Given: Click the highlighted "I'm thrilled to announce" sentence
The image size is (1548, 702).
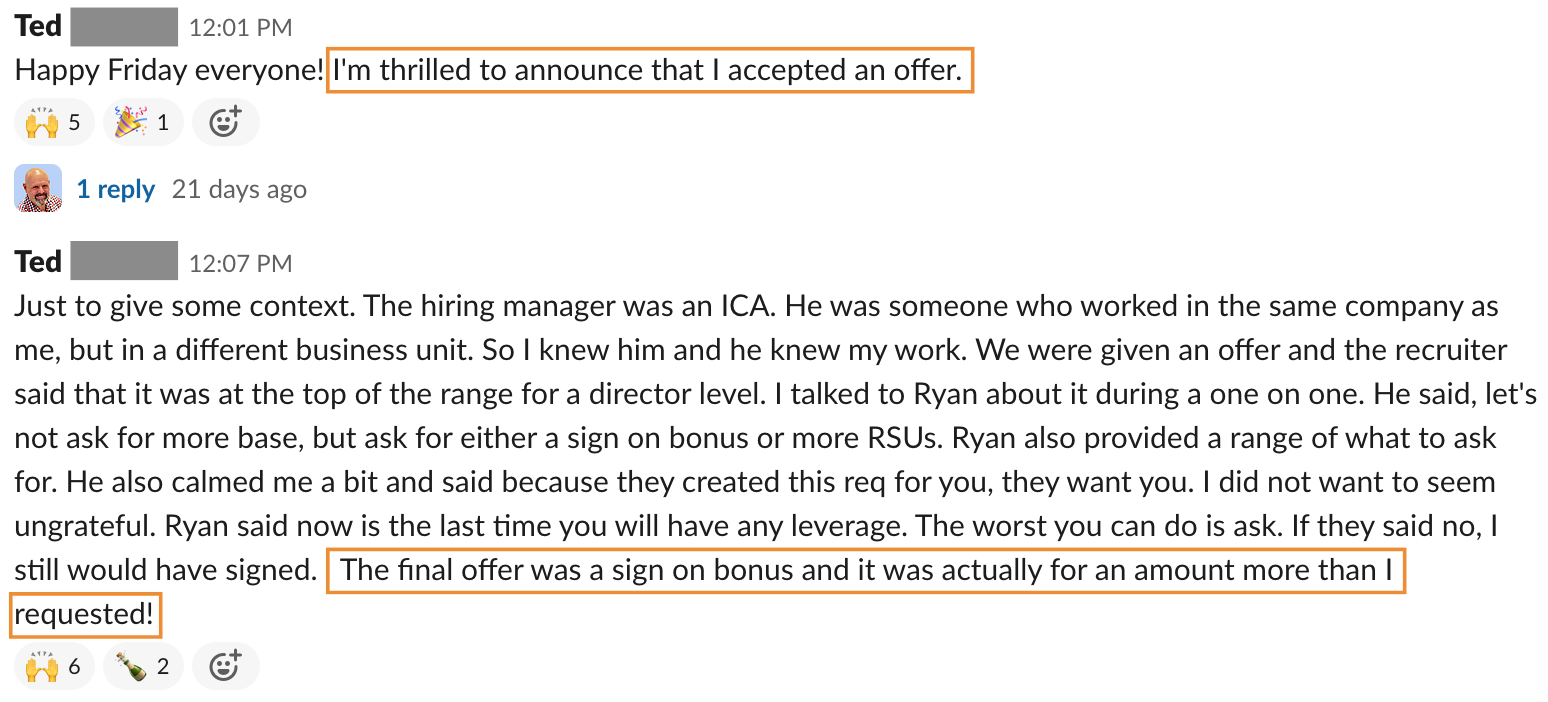Looking at the screenshot, I should (x=648, y=70).
